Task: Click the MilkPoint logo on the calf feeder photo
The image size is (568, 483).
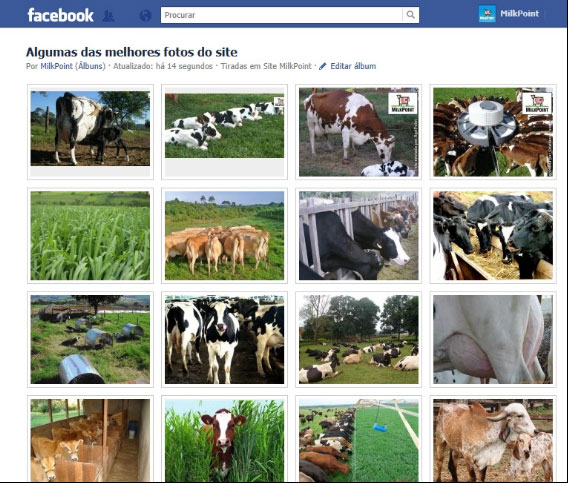Action: point(537,103)
